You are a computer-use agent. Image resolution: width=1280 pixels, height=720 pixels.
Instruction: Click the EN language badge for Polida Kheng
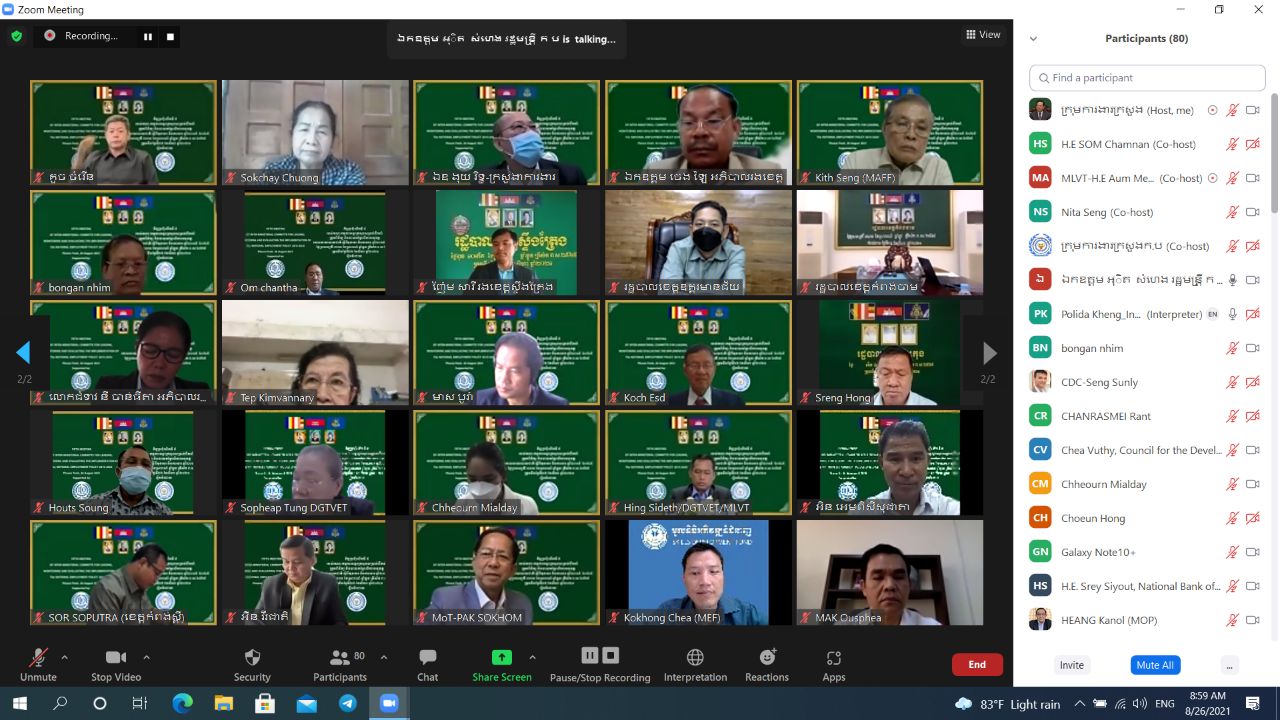click(1213, 314)
